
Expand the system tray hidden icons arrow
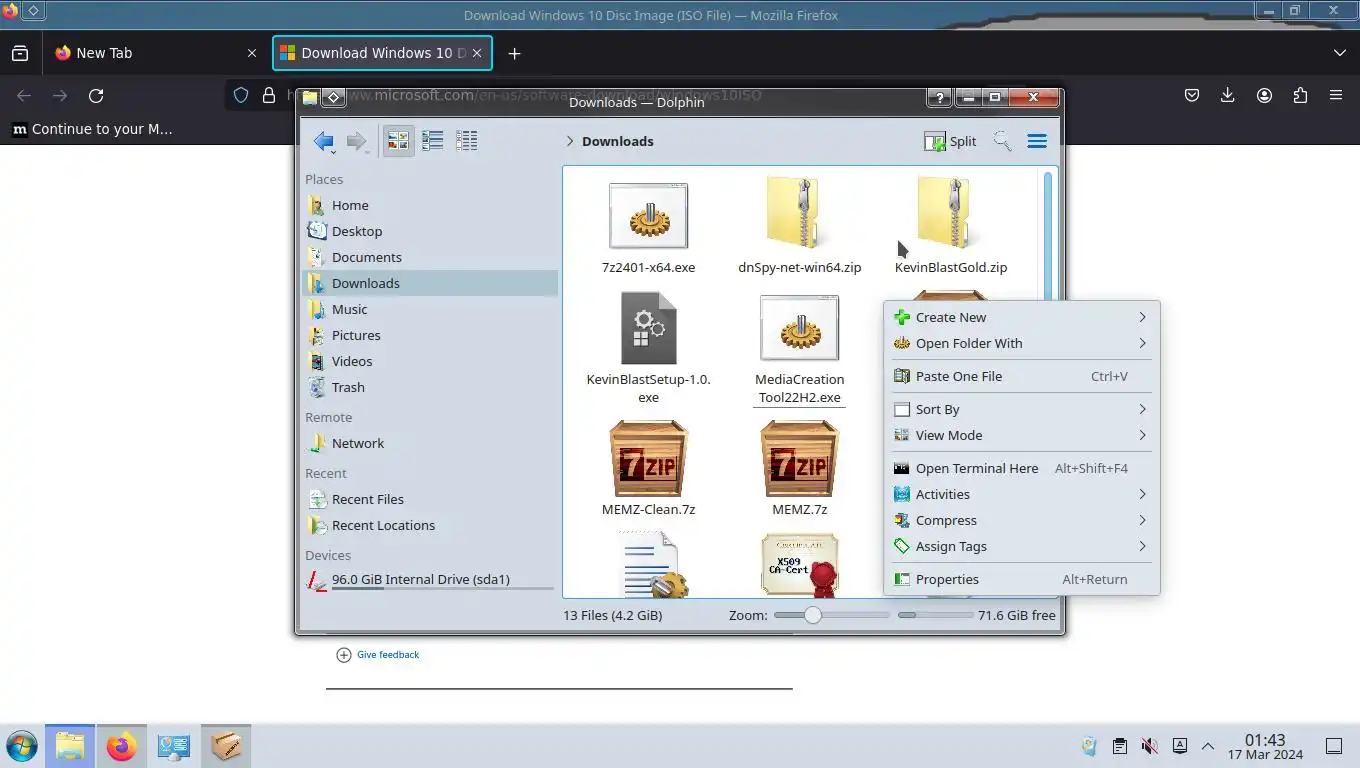coord(1208,746)
